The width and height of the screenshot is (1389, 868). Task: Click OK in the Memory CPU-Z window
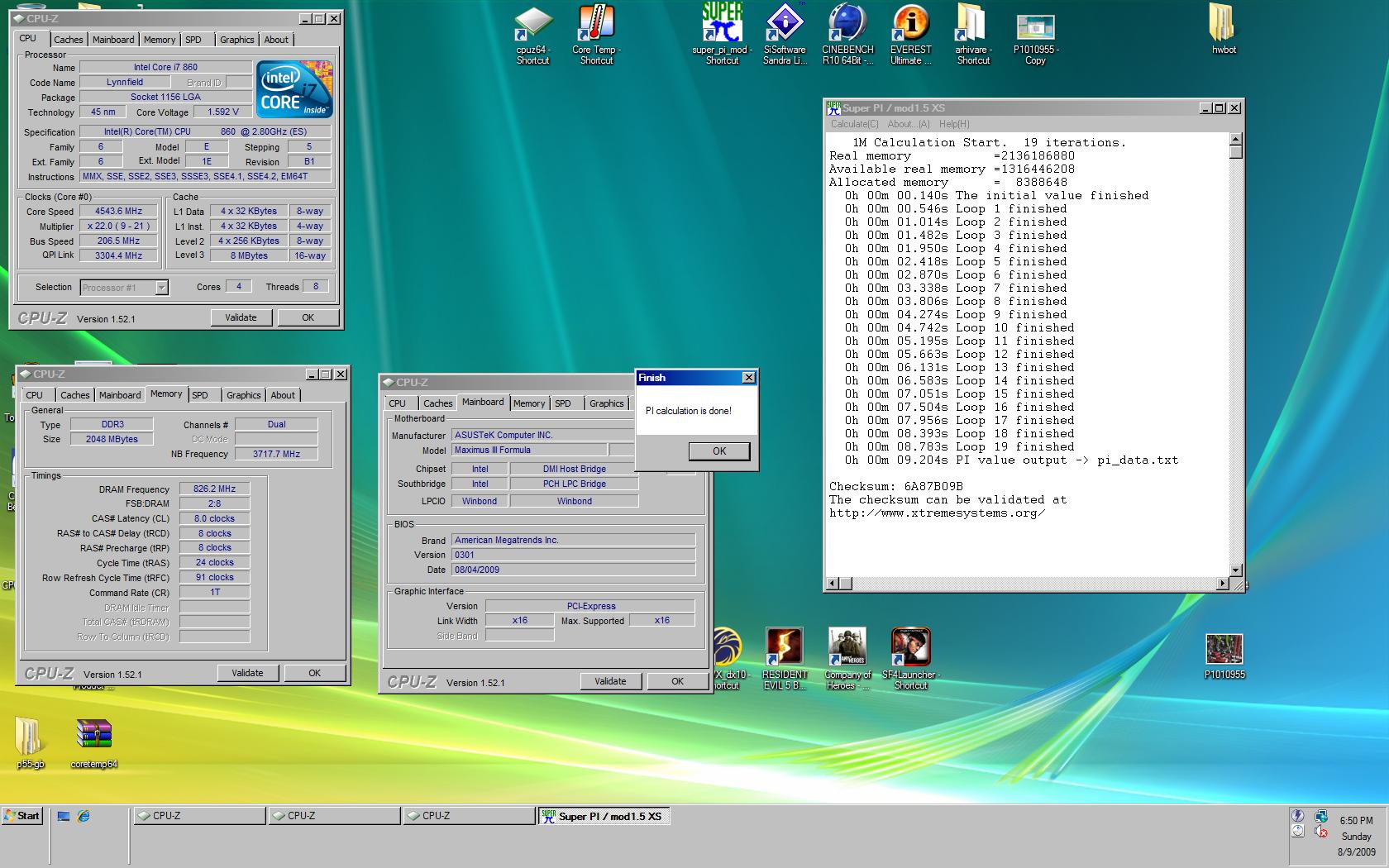[x=314, y=673]
